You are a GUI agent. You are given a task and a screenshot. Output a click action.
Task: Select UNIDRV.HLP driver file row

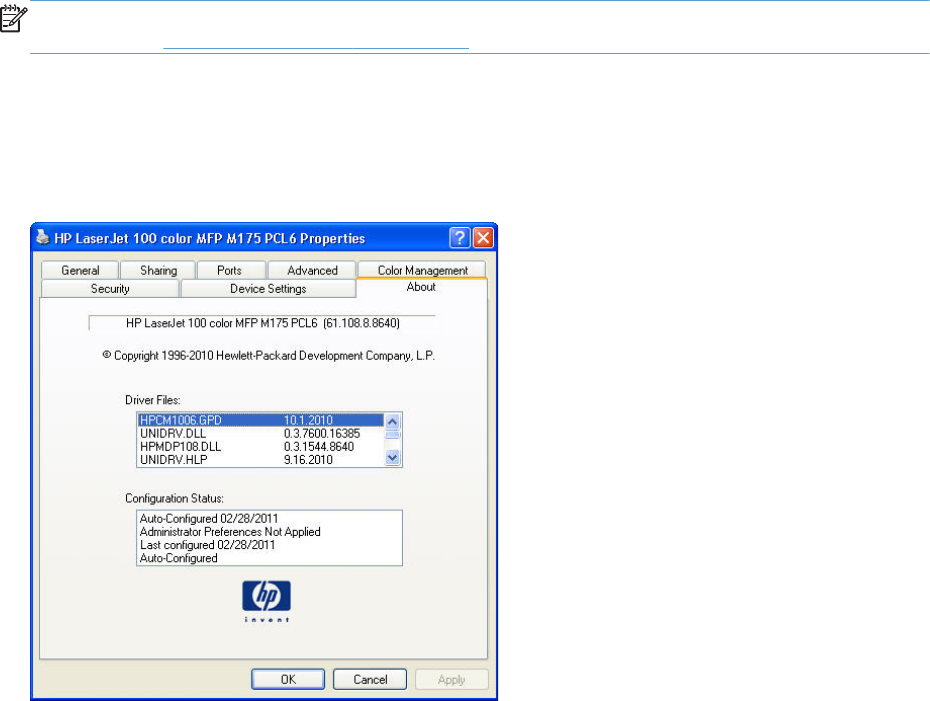tap(261, 460)
